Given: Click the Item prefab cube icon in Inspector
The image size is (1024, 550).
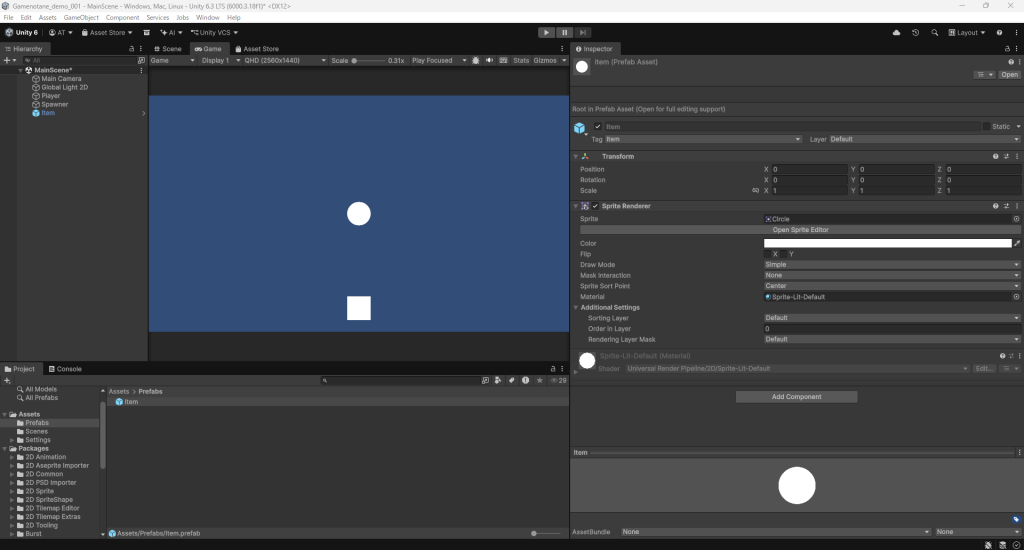Looking at the screenshot, I should coord(579,128).
